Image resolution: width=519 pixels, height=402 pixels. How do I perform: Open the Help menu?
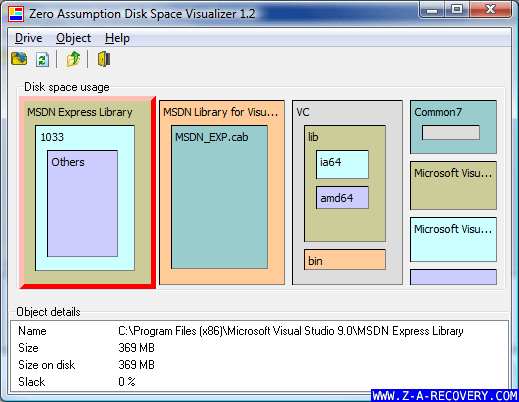tap(117, 38)
